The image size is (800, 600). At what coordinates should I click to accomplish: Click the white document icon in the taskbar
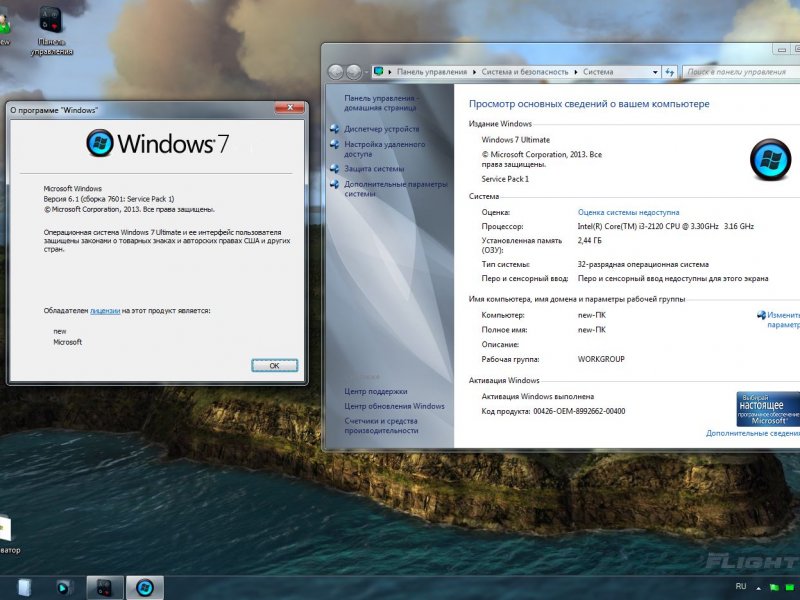coord(24,588)
